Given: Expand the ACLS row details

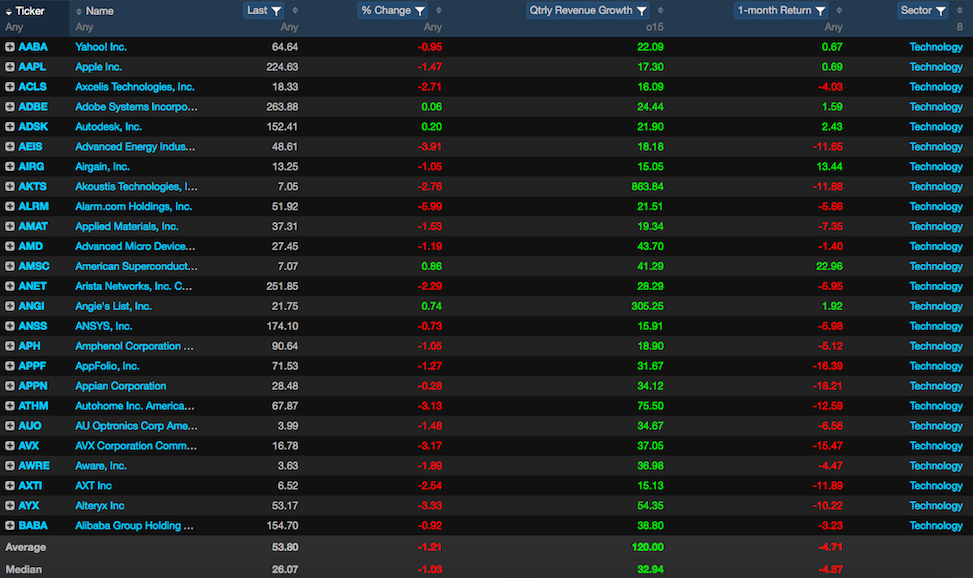Looking at the screenshot, I should pos(10,86).
